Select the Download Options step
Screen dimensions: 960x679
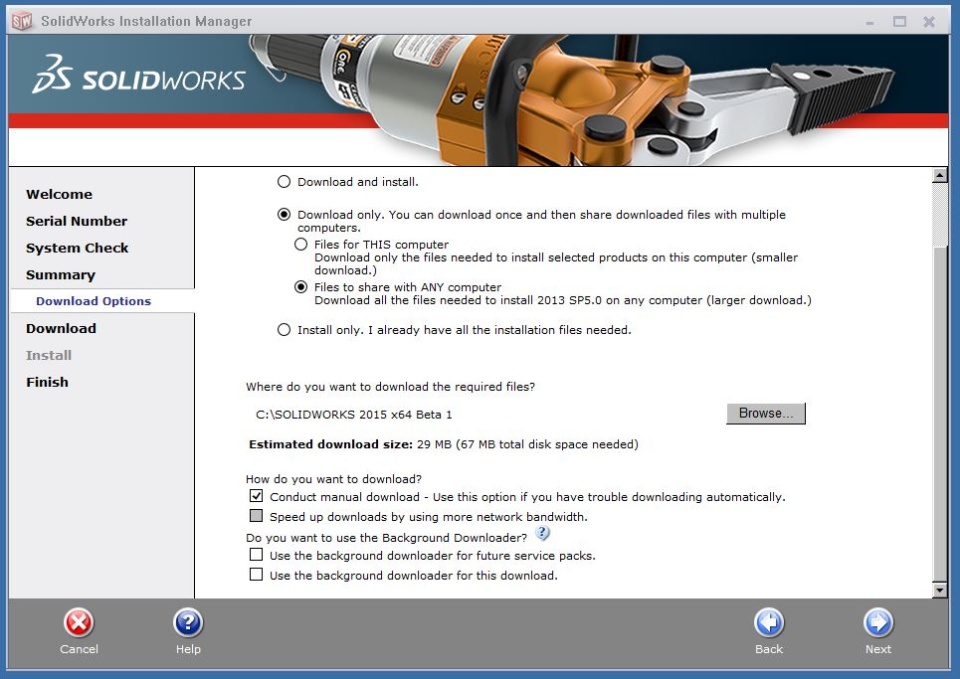click(x=93, y=301)
